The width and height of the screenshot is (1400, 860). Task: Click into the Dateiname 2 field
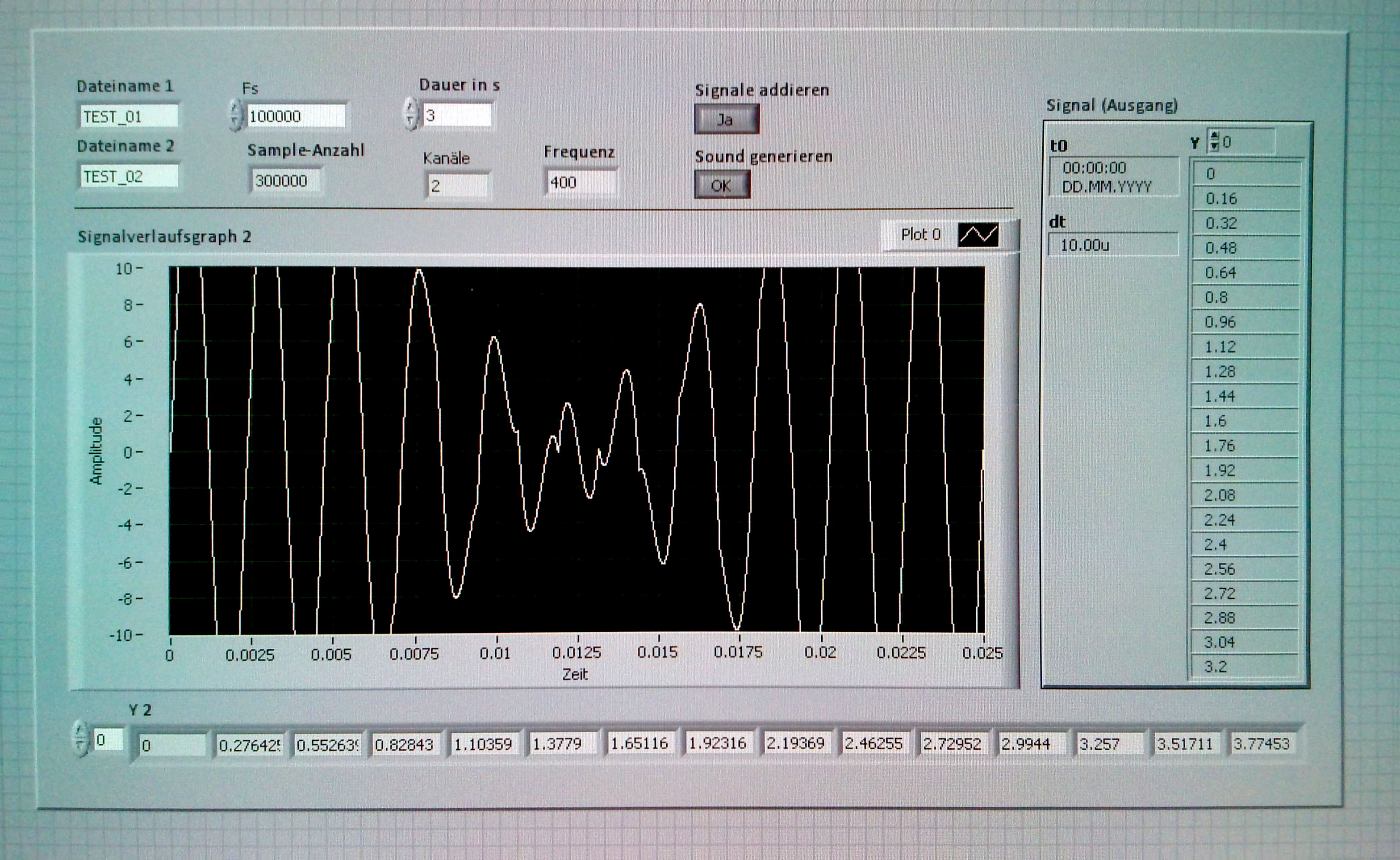[129, 176]
